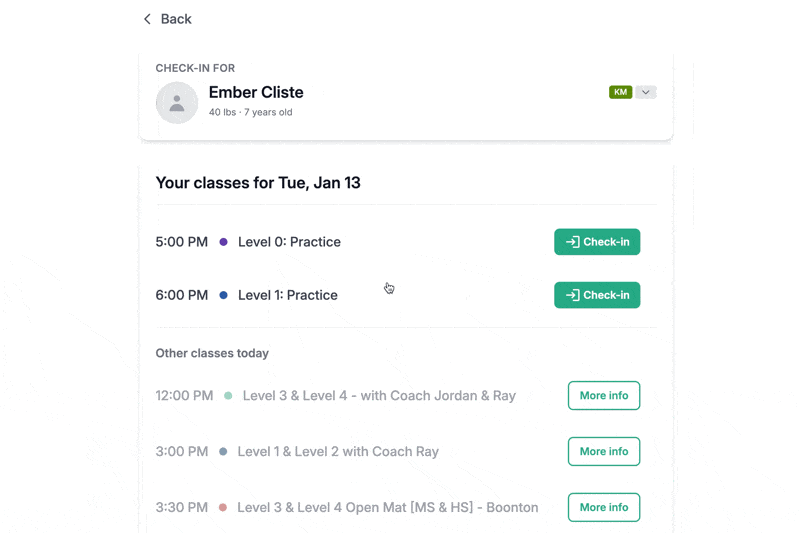The width and height of the screenshot is (800, 533).
Task: Click purple dot for Level 0: Practice
Action: 223,242
